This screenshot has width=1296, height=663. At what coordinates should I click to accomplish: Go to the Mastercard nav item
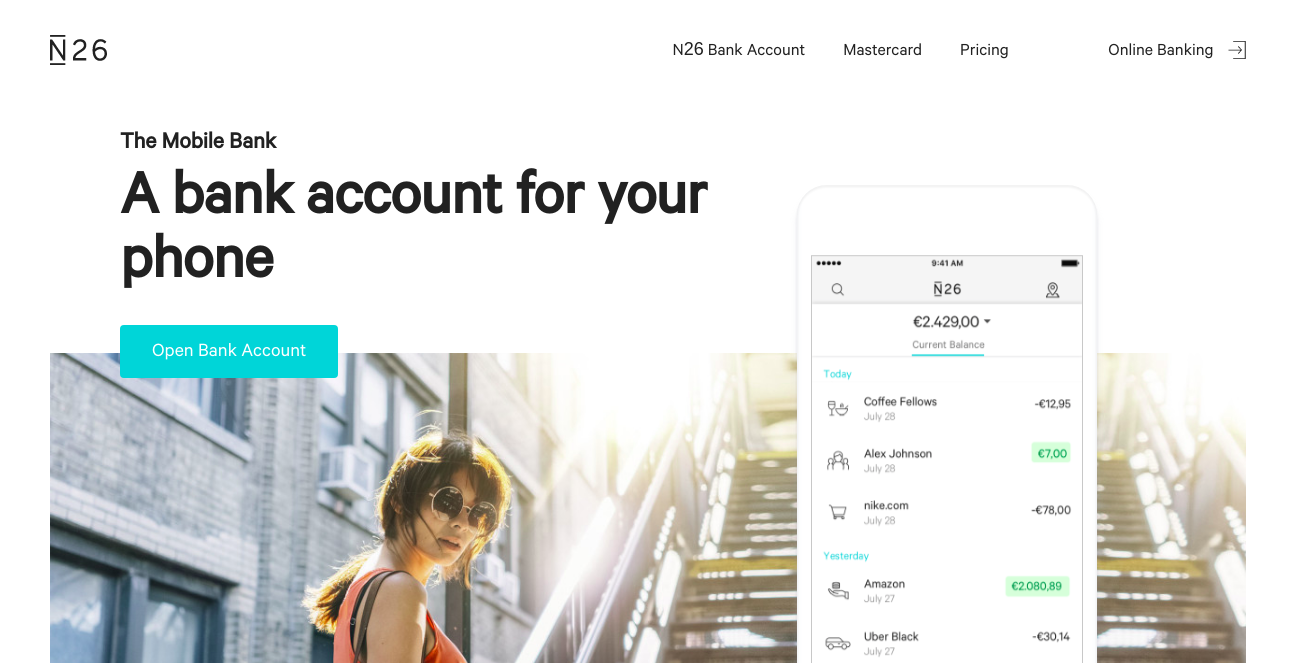coord(882,50)
